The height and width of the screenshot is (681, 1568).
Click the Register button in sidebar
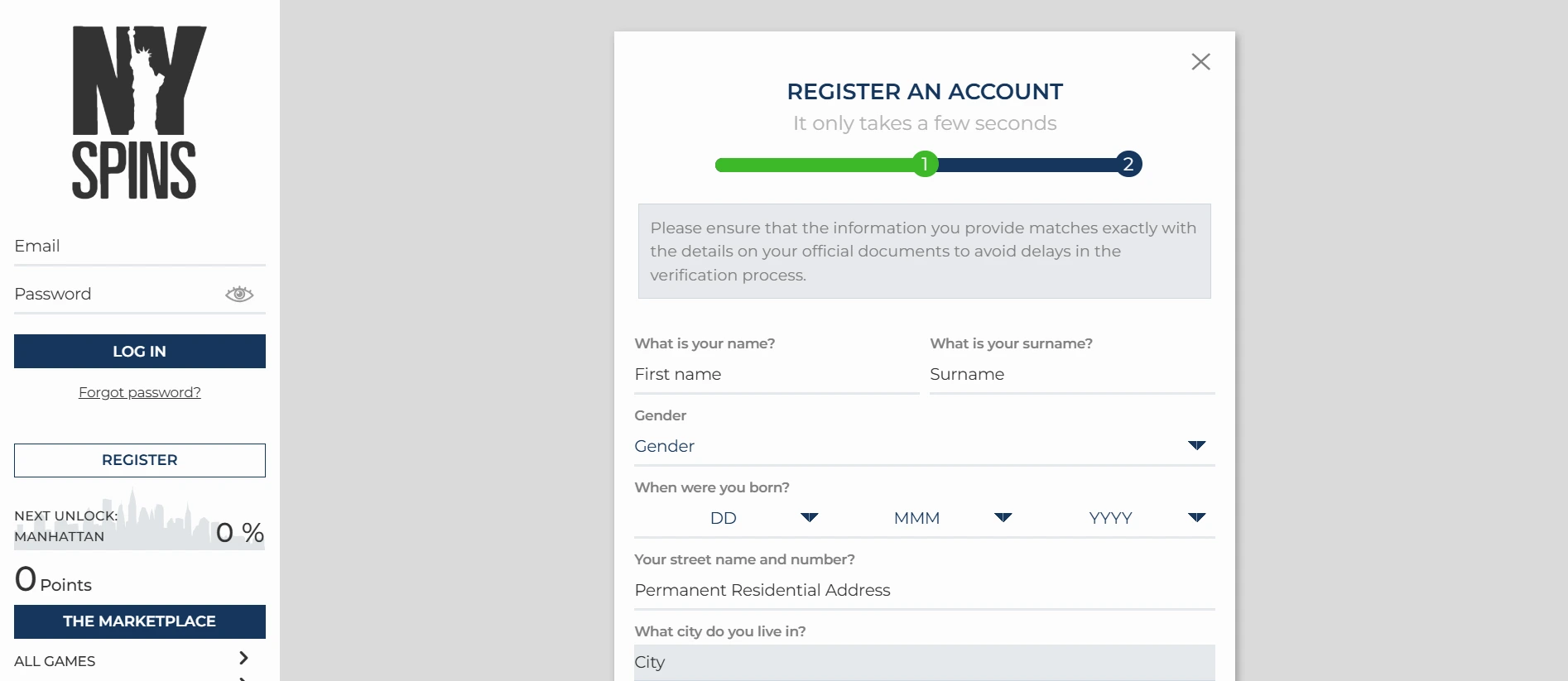(x=140, y=460)
